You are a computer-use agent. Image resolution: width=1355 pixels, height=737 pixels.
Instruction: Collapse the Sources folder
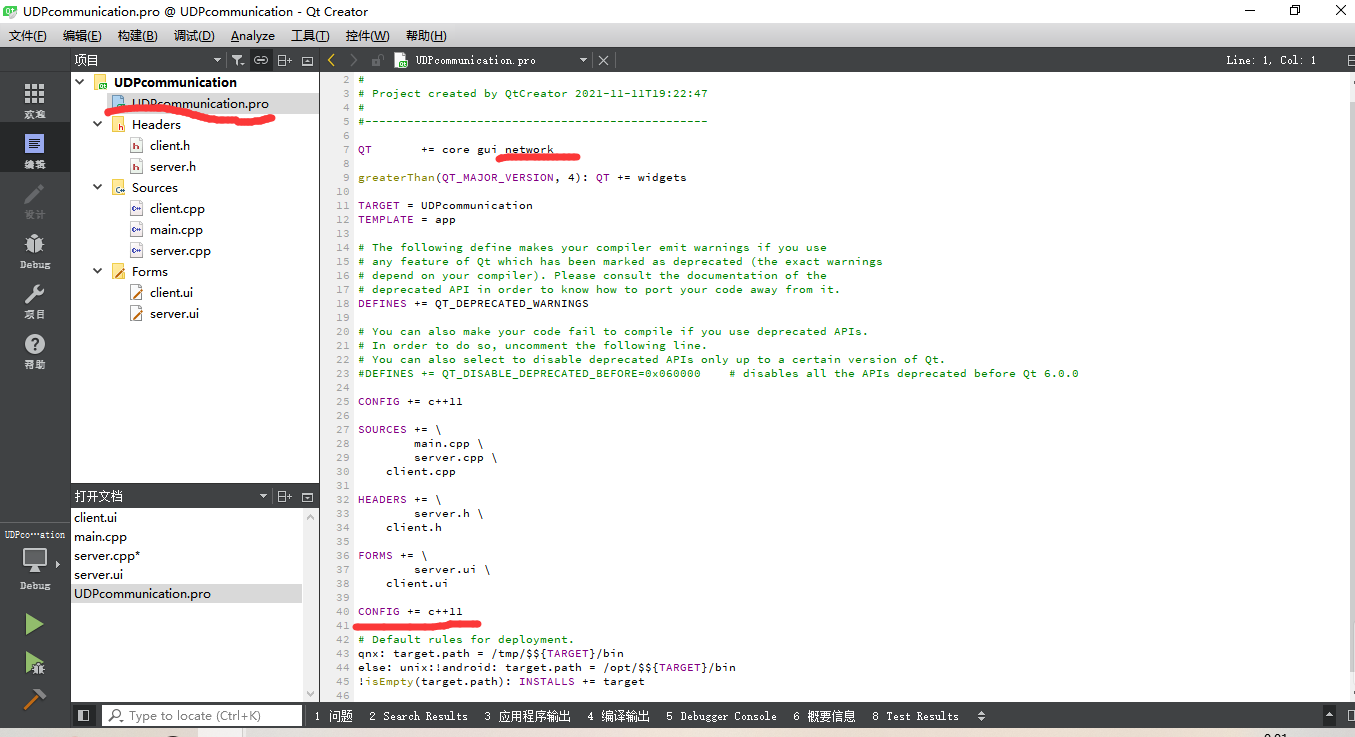point(98,188)
